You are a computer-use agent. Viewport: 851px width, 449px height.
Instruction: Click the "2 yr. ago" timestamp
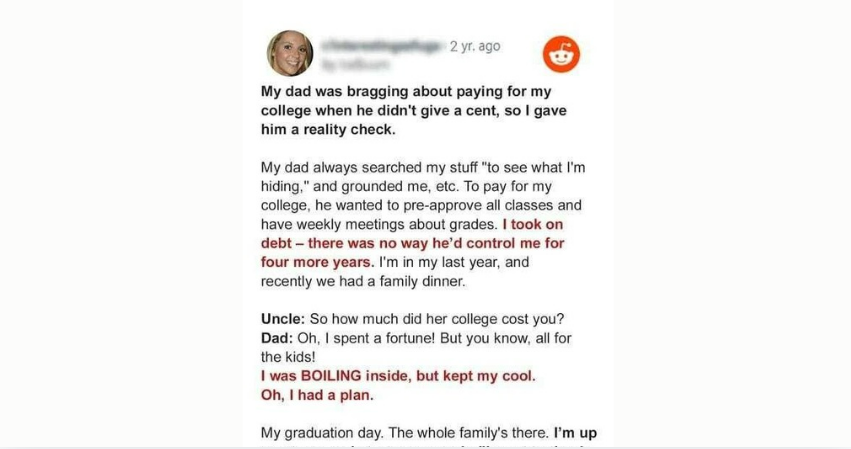[x=475, y=46]
